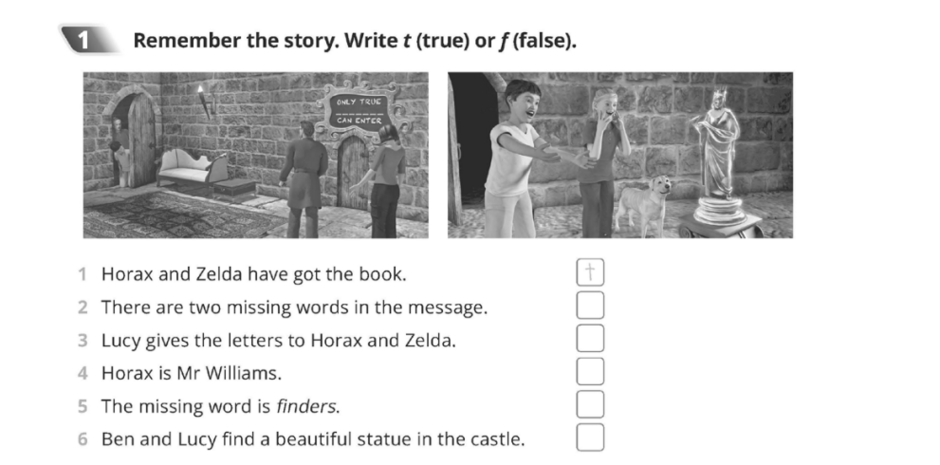This screenshot has height=465, width=940.
Task: Click the answer box for statement 1
Action: (x=590, y=273)
